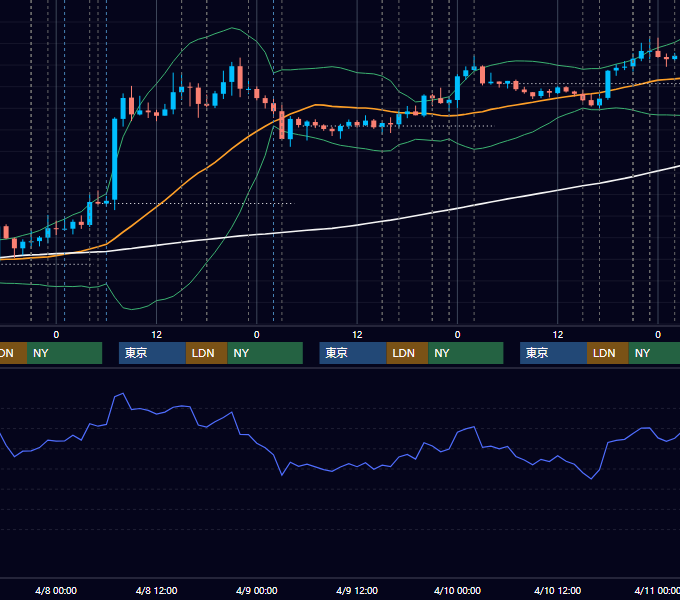Select the NY session block ending near 4/9 00:00

[x=265, y=353]
